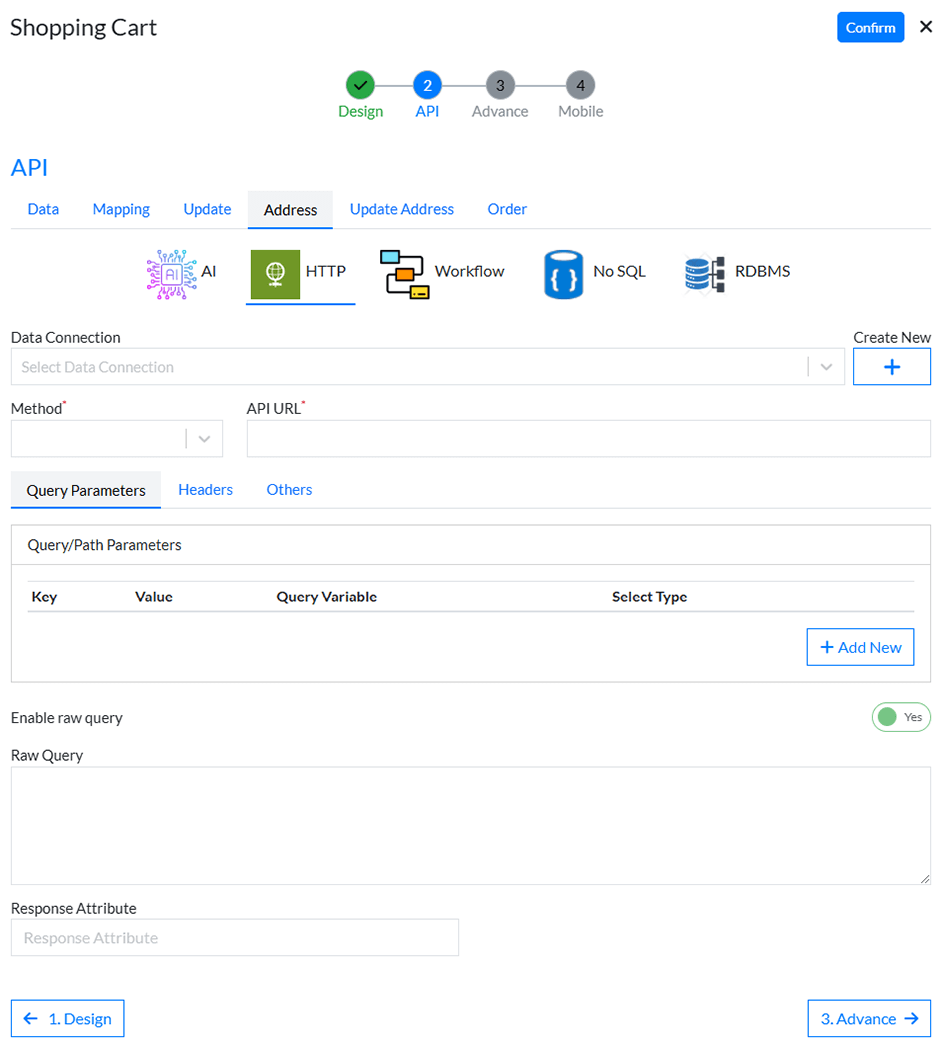The height and width of the screenshot is (1051, 942).
Task: Click the plus icon under Create New
Action: 891,367
